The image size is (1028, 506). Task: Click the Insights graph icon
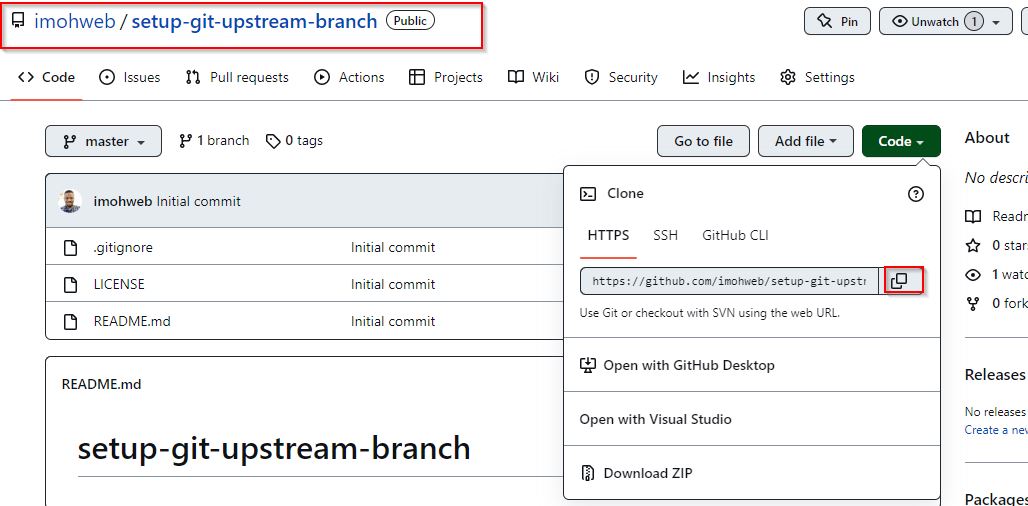(x=690, y=77)
